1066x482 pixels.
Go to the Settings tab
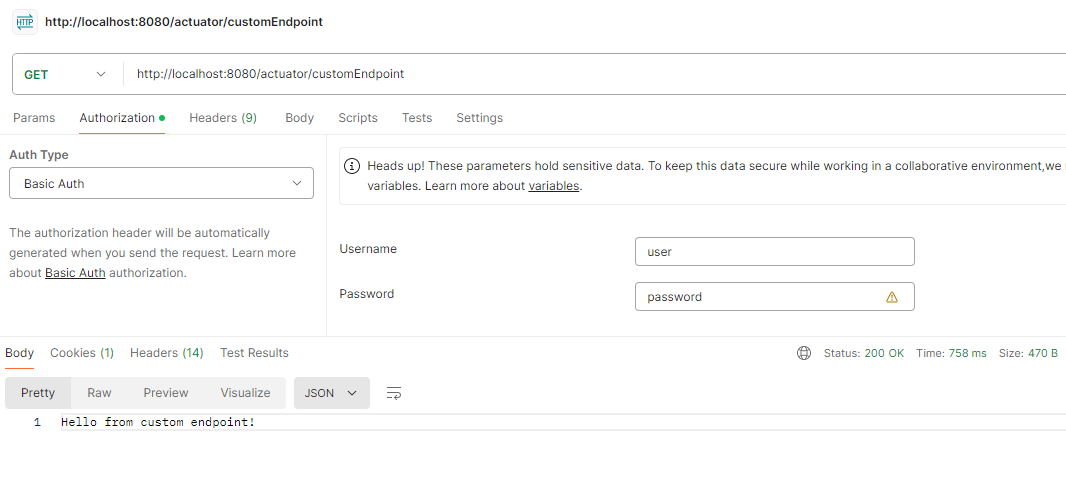click(x=479, y=118)
